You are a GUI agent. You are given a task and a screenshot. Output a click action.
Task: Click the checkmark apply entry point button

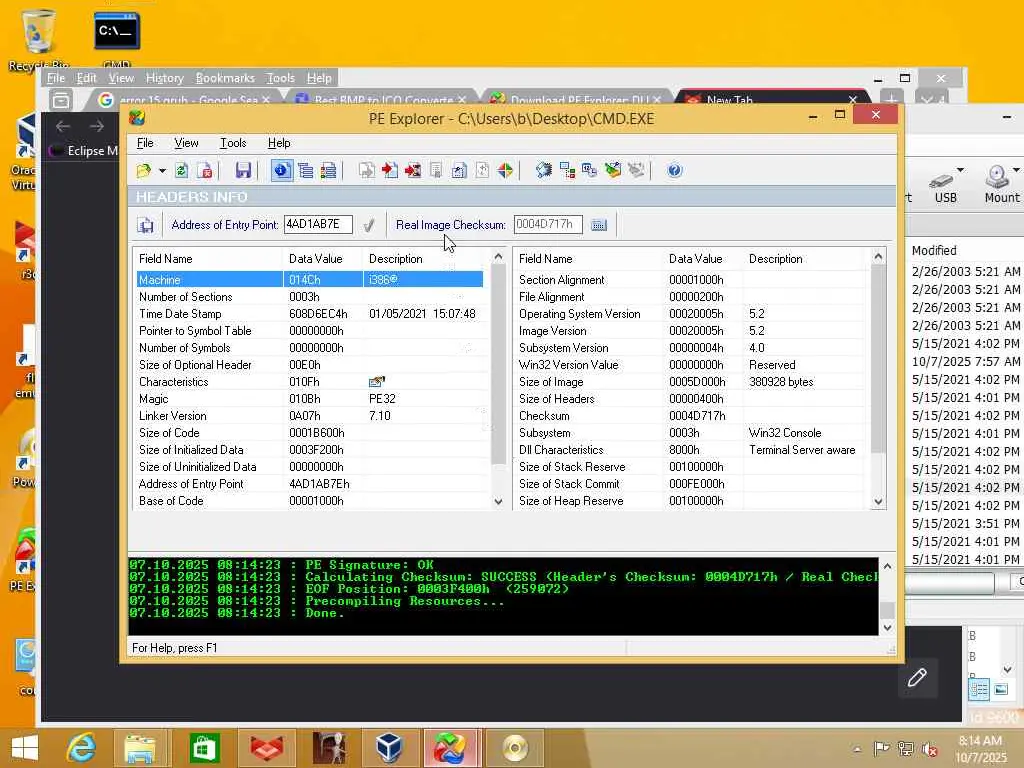coord(369,225)
